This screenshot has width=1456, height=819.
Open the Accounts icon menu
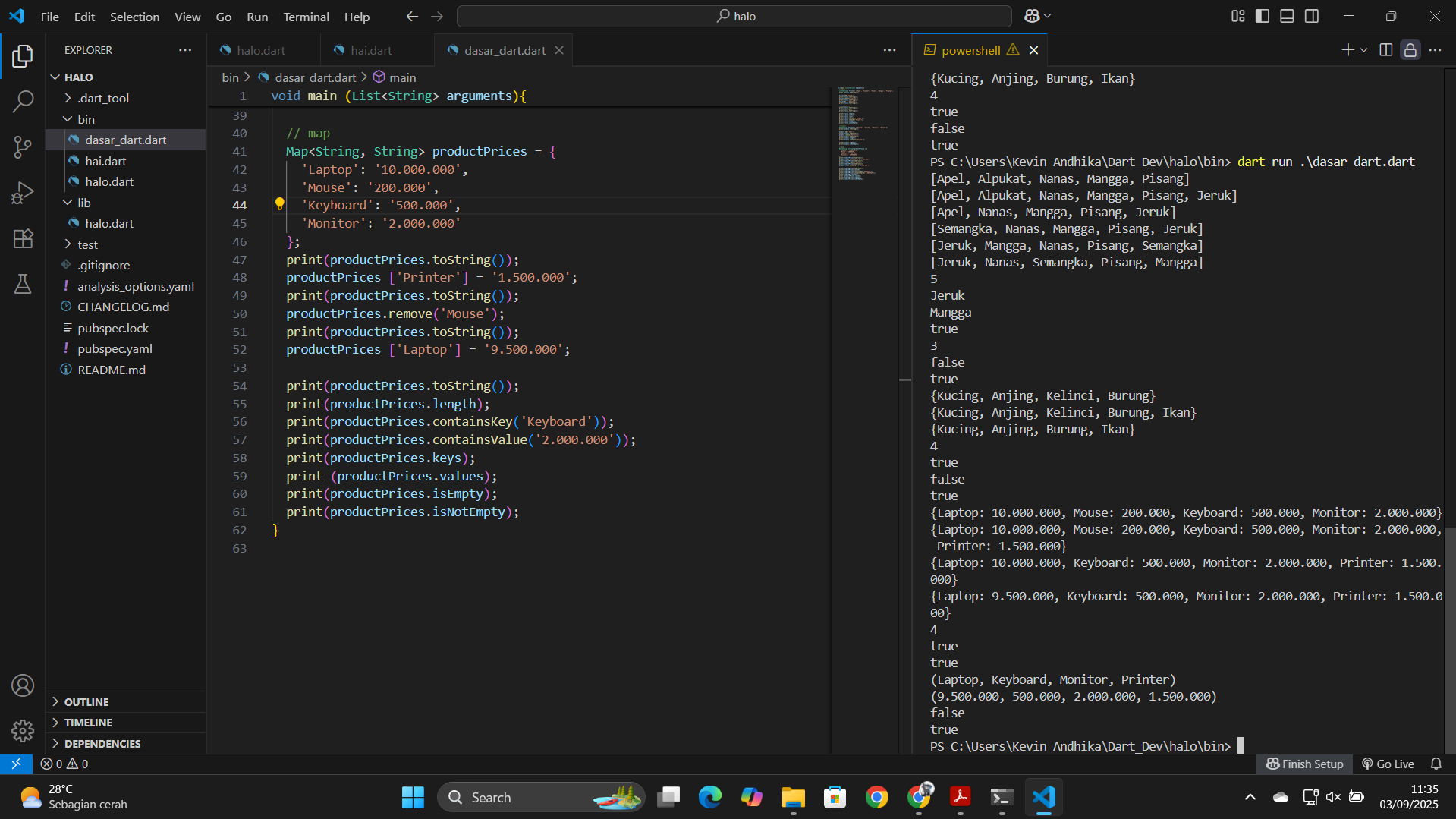[x=23, y=685]
